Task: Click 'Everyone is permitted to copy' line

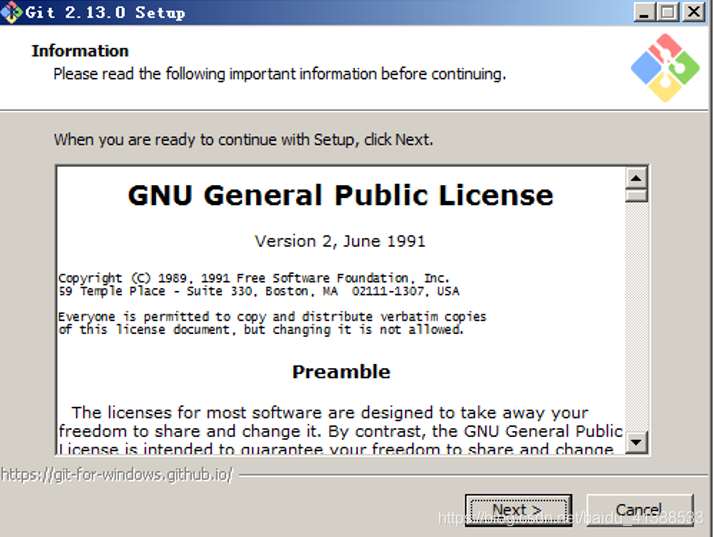Action: point(272,317)
